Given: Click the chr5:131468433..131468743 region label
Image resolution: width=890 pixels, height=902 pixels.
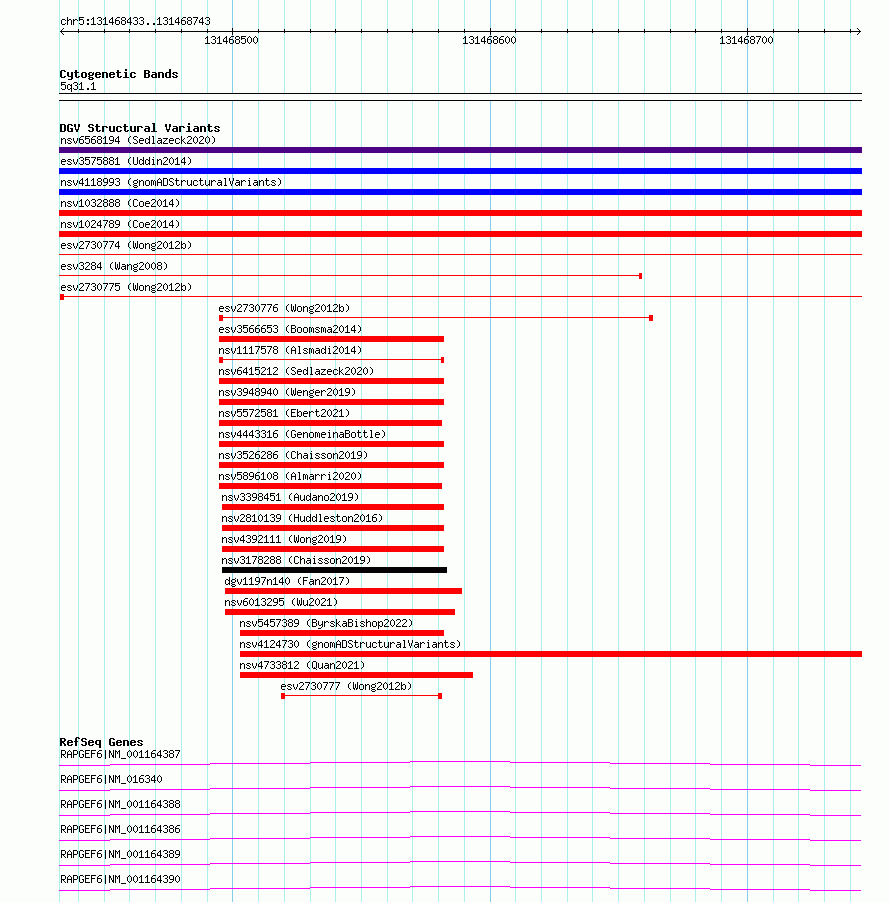Looking at the screenshot, I should (135, 21).
